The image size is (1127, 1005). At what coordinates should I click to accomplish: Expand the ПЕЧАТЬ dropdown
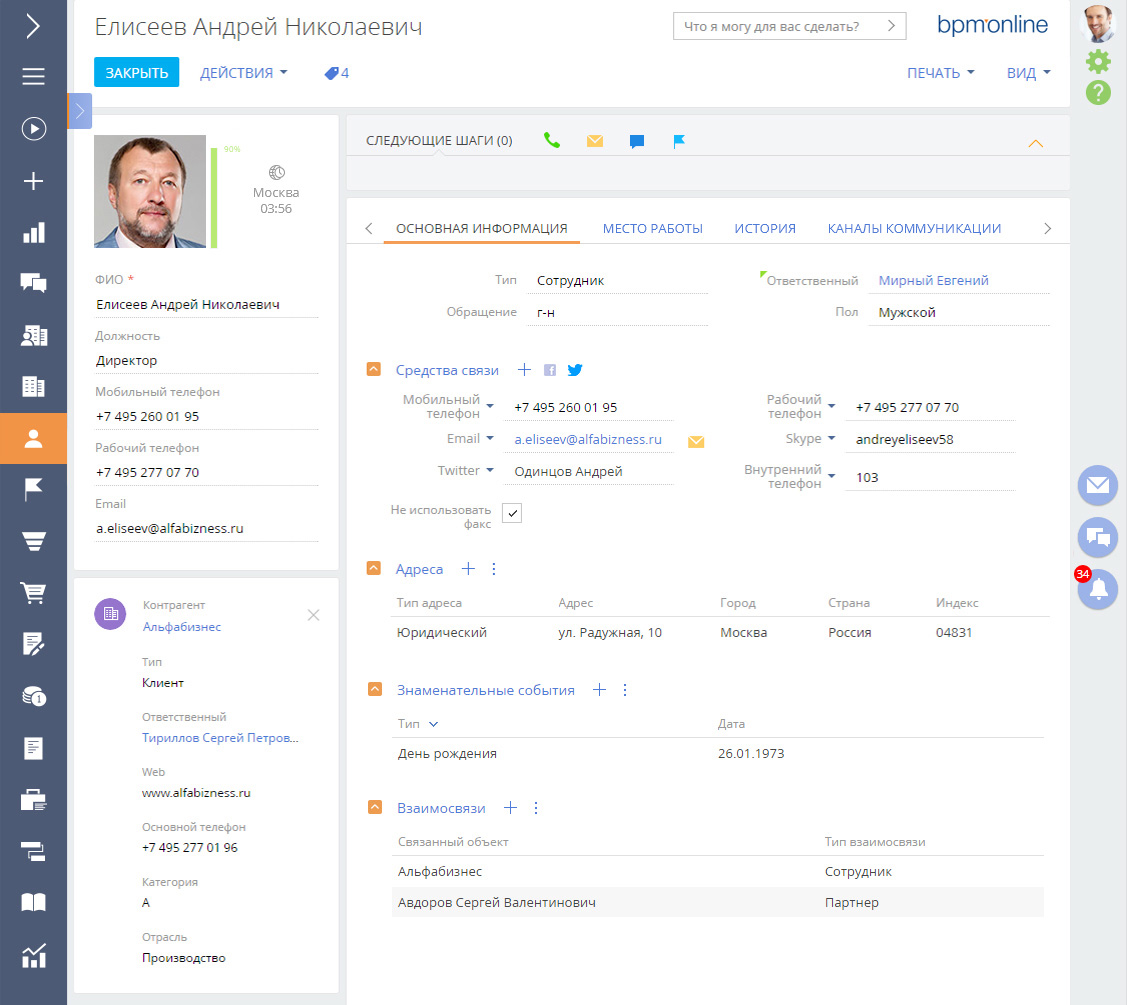(940, 73)
